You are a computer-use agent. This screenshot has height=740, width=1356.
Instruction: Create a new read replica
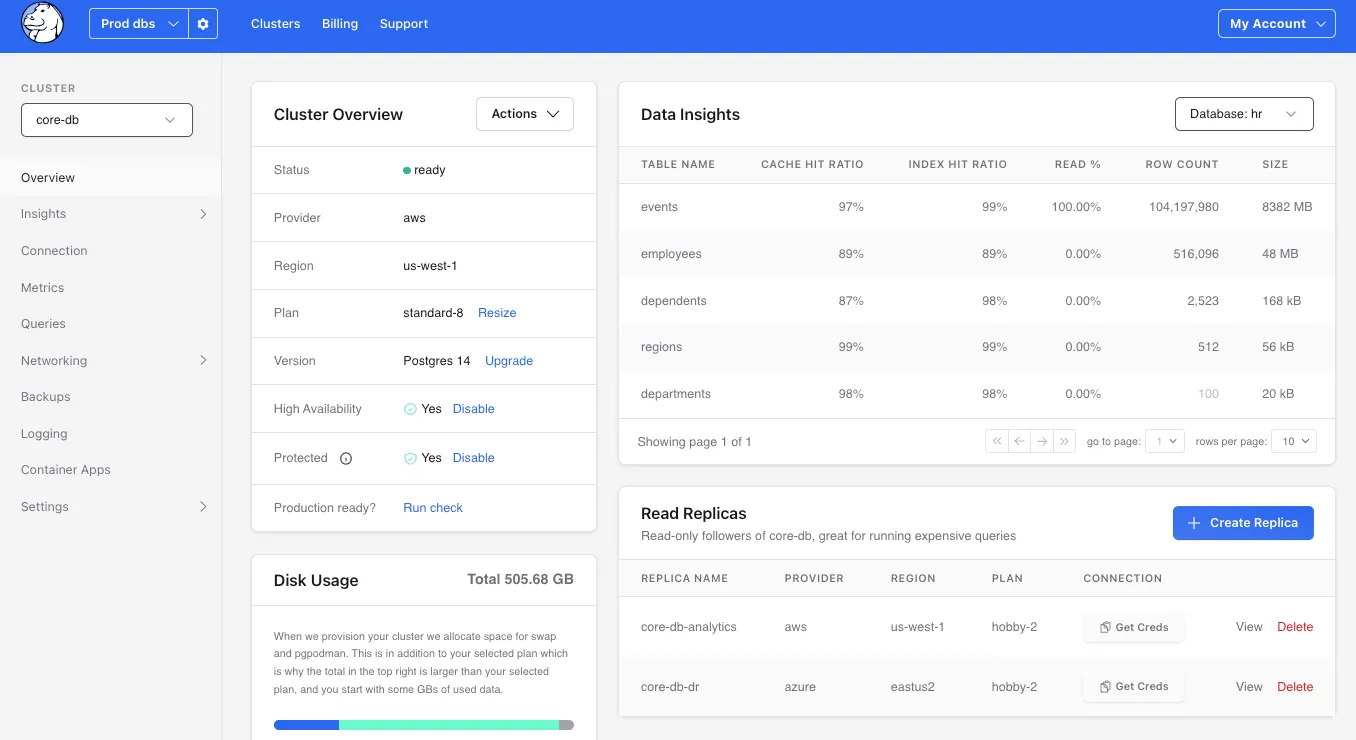point(1243,522)
